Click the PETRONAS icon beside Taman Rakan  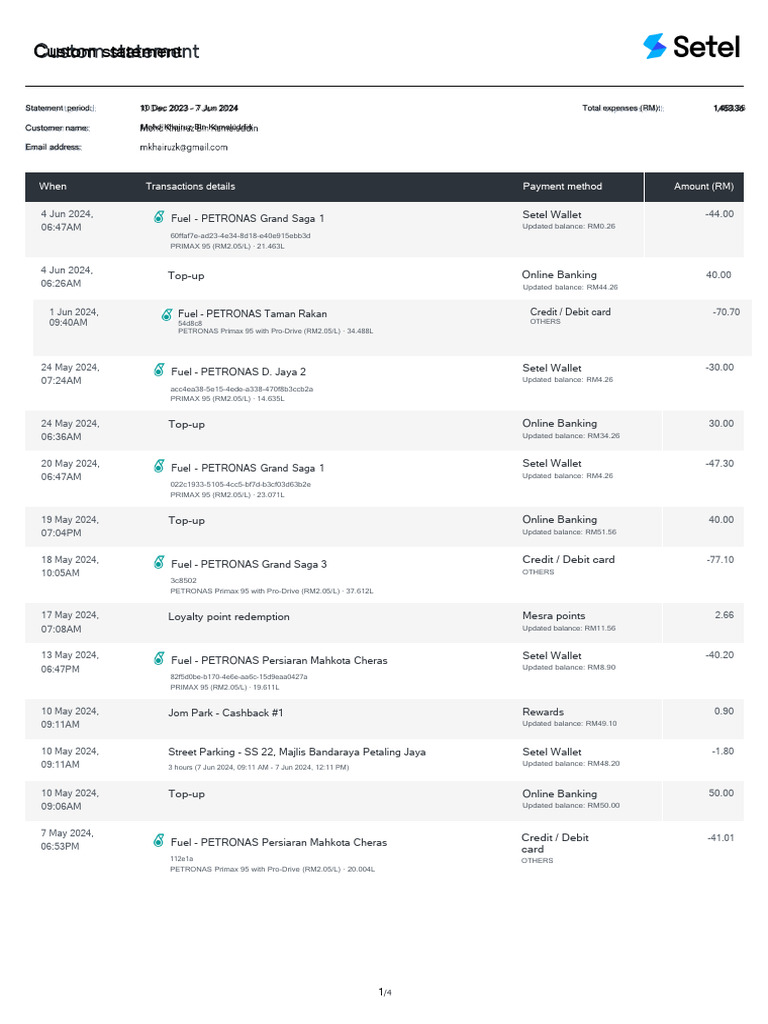click(167, 314)
